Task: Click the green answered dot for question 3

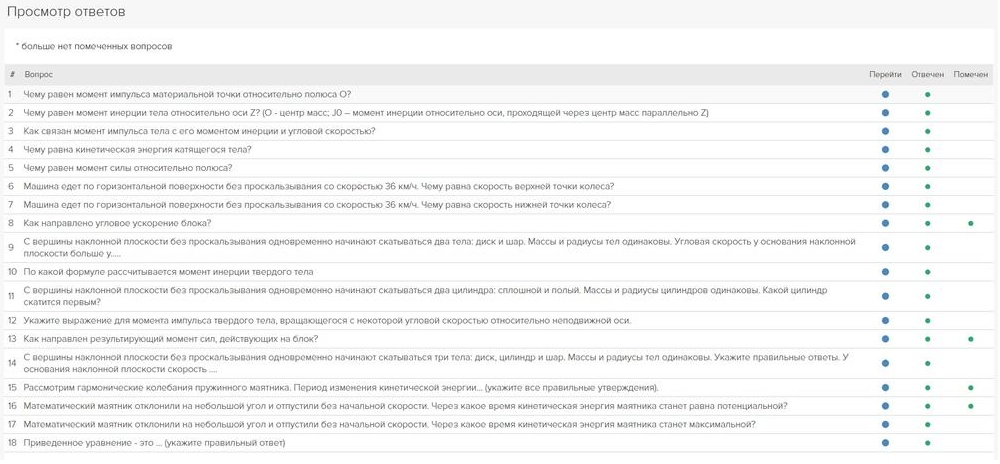Action: tap(928, 131)
